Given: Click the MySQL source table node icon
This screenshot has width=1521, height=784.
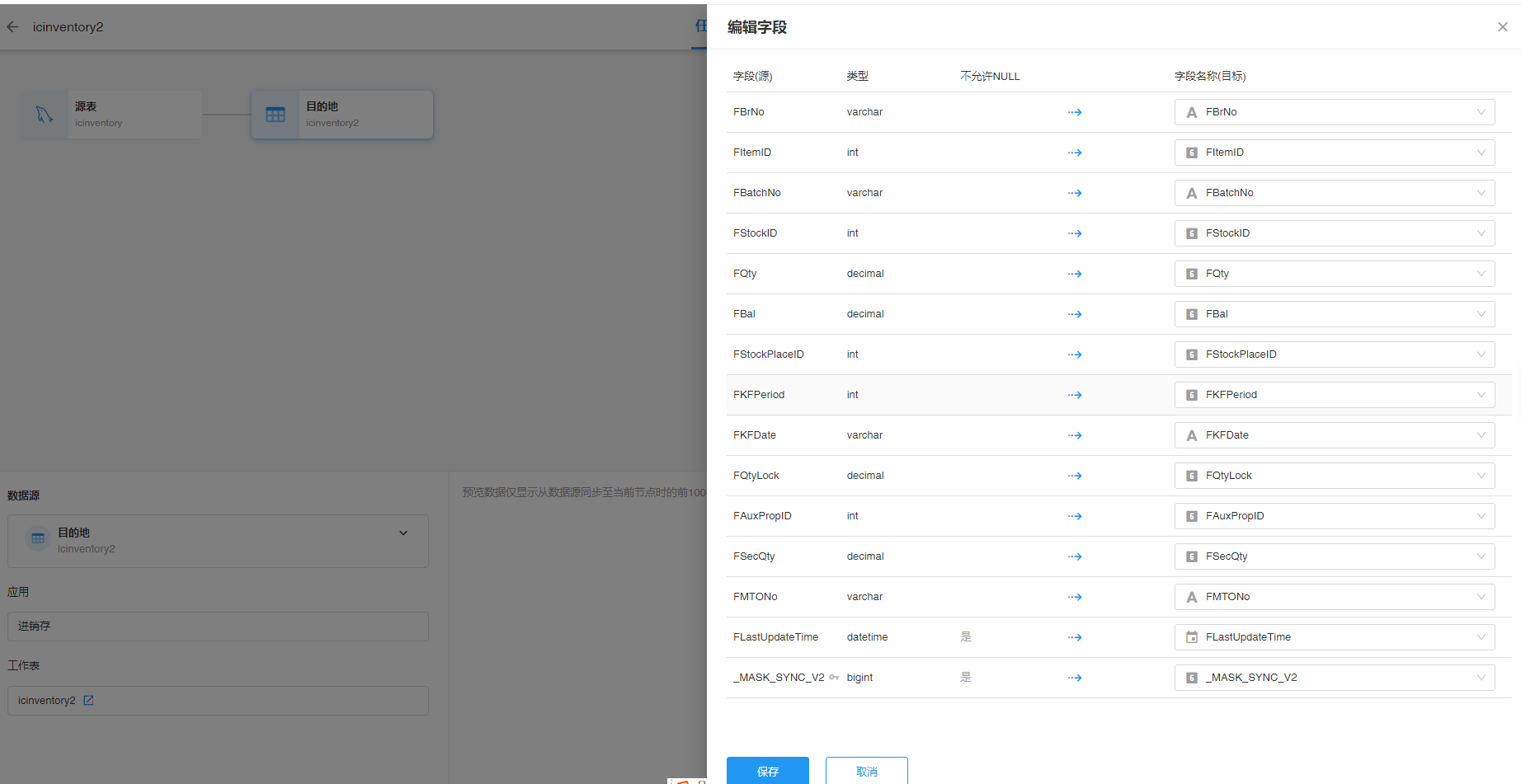Looking at the screenshot, I should coord(45,115).
